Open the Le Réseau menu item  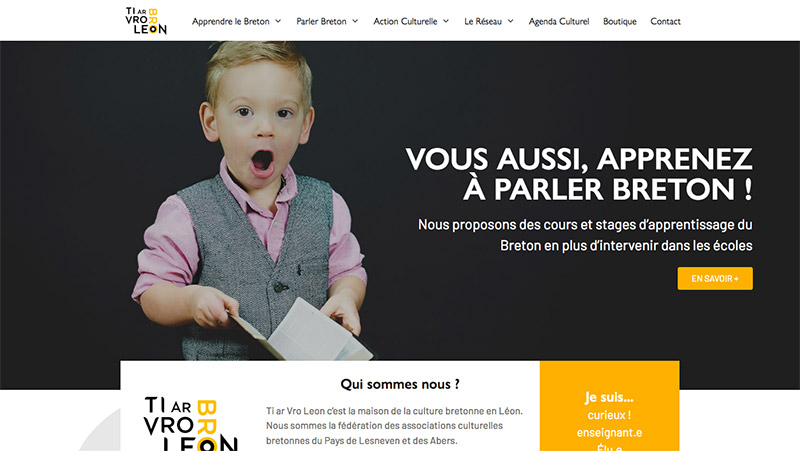coord(483,21)
